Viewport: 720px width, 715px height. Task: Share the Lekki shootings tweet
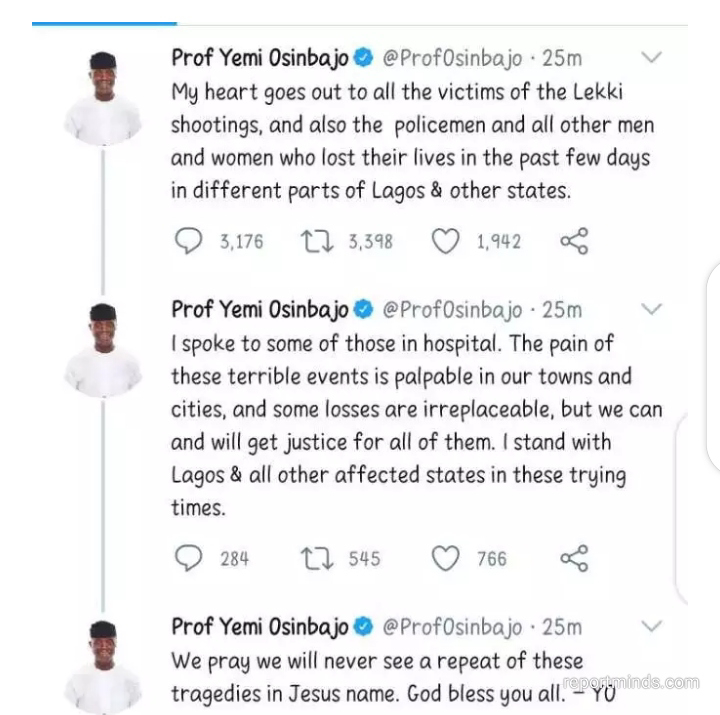tap(574, 241)
